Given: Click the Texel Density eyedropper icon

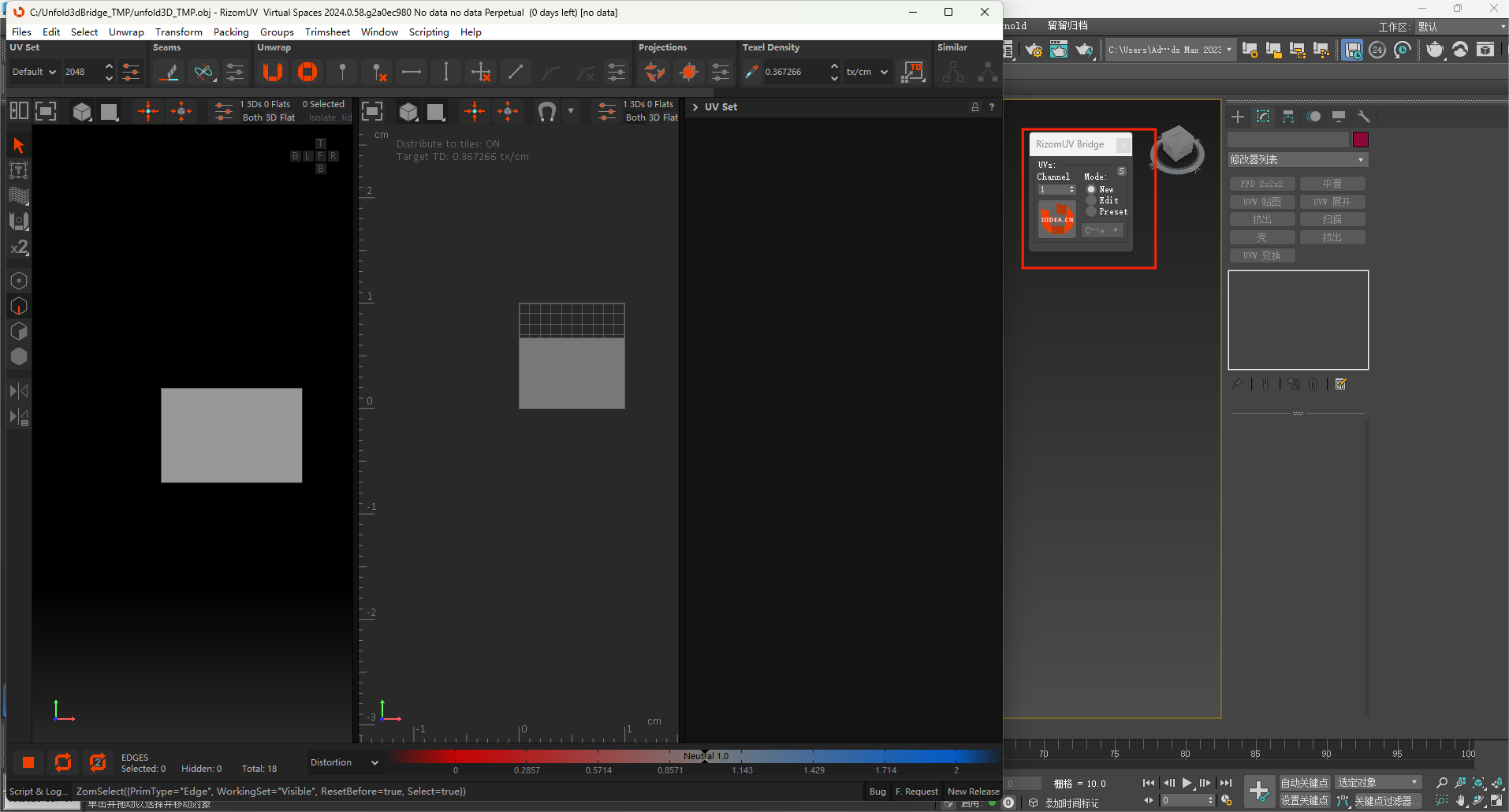Looking at the screenshot, I should tap(750, 72).
